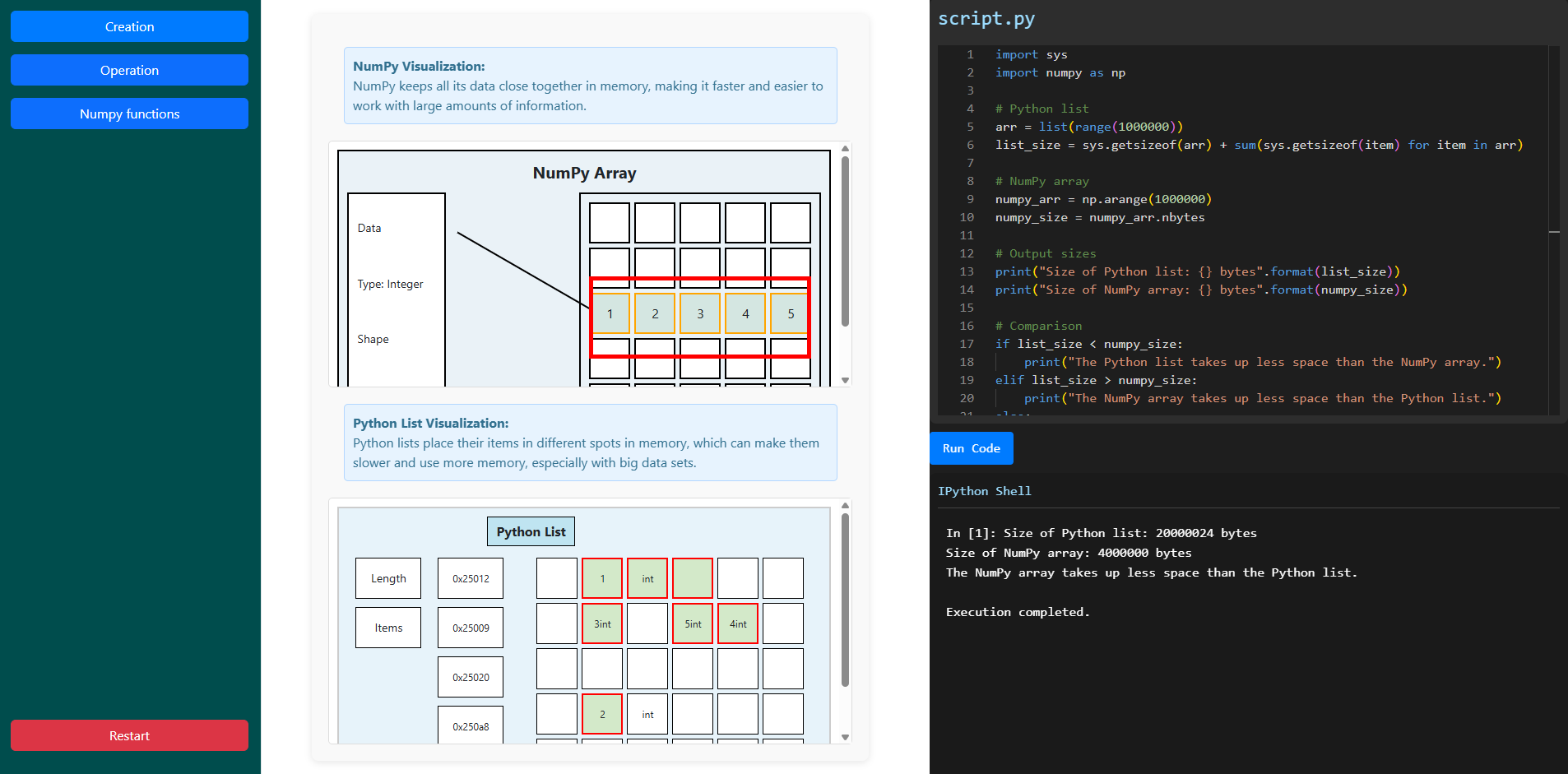The image size is (1568, 774).
Task: Open the Creation section
Action: [129, 26]
